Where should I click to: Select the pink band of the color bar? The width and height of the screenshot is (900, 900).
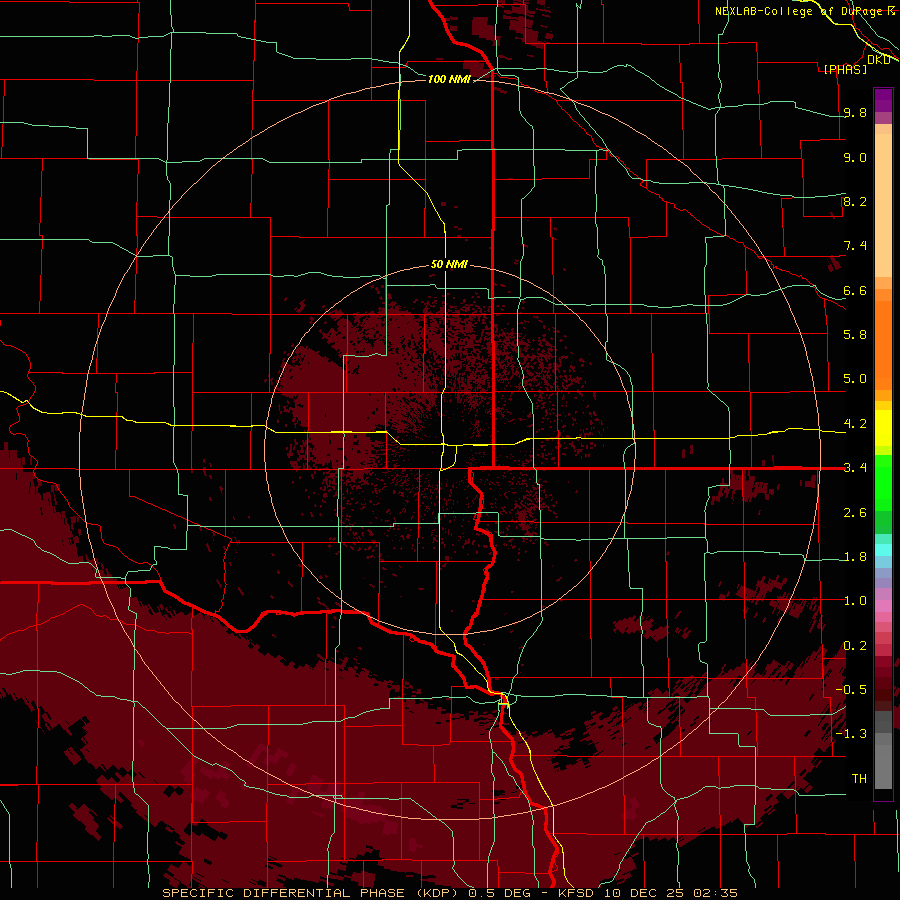coord(883,606)
